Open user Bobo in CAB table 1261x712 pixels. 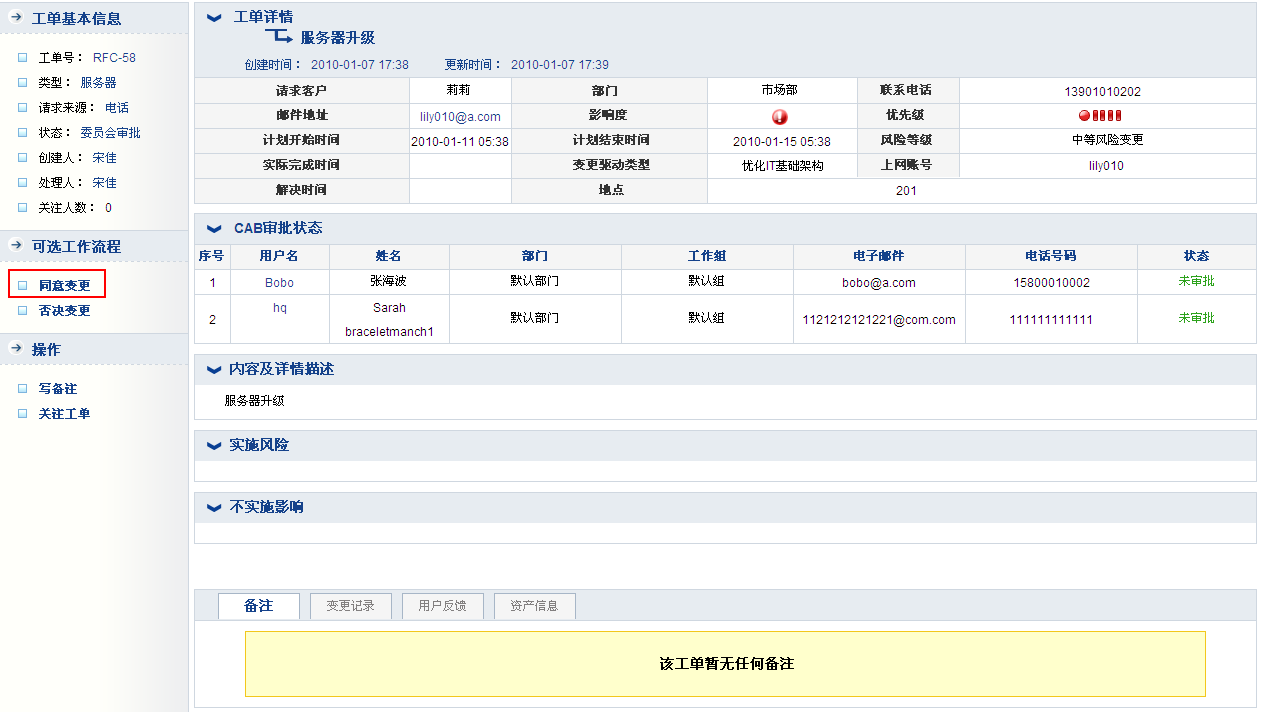279,283
